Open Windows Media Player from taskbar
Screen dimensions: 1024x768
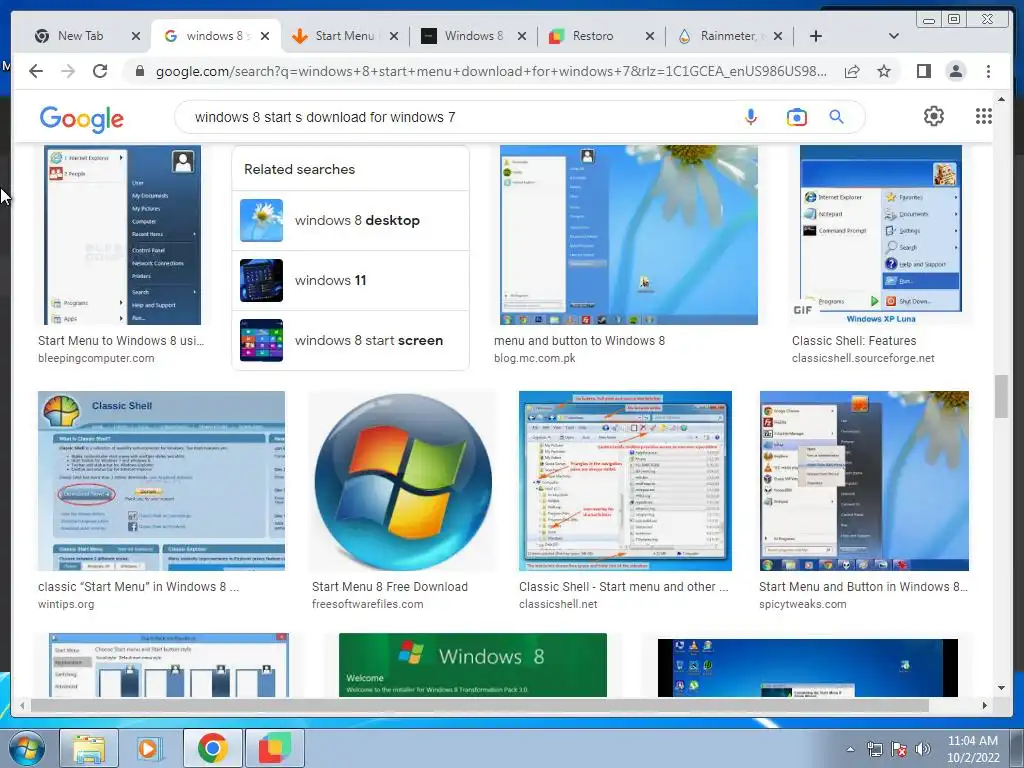tap(150, 748)
